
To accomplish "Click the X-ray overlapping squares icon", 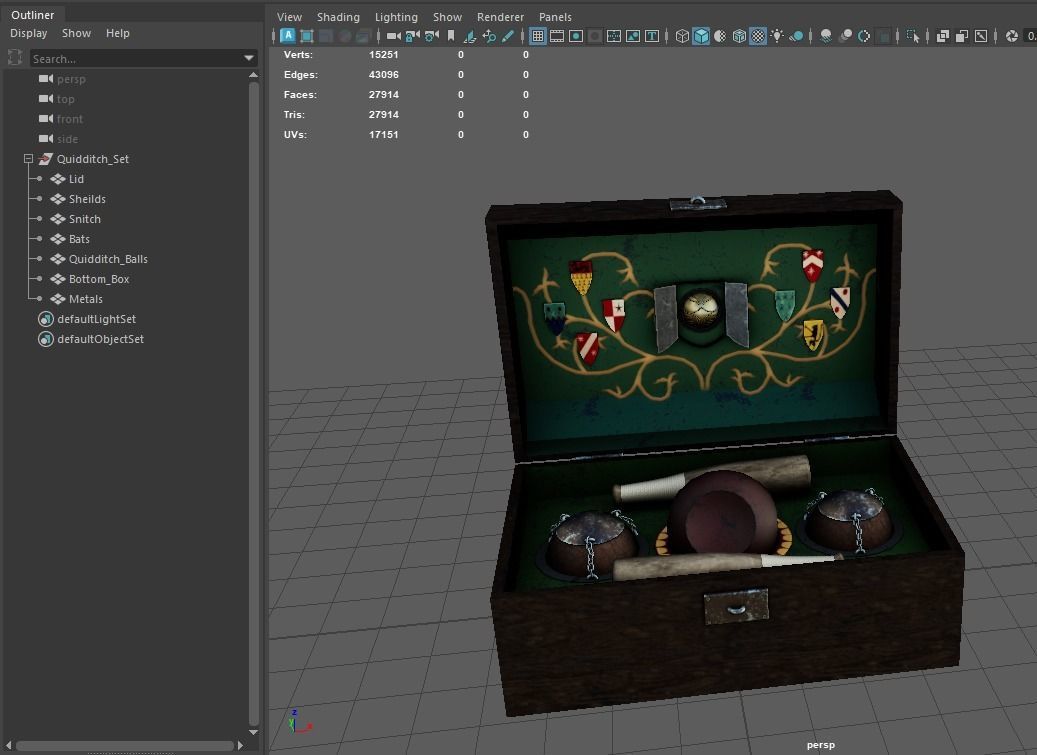I will (x=943, y=36).
